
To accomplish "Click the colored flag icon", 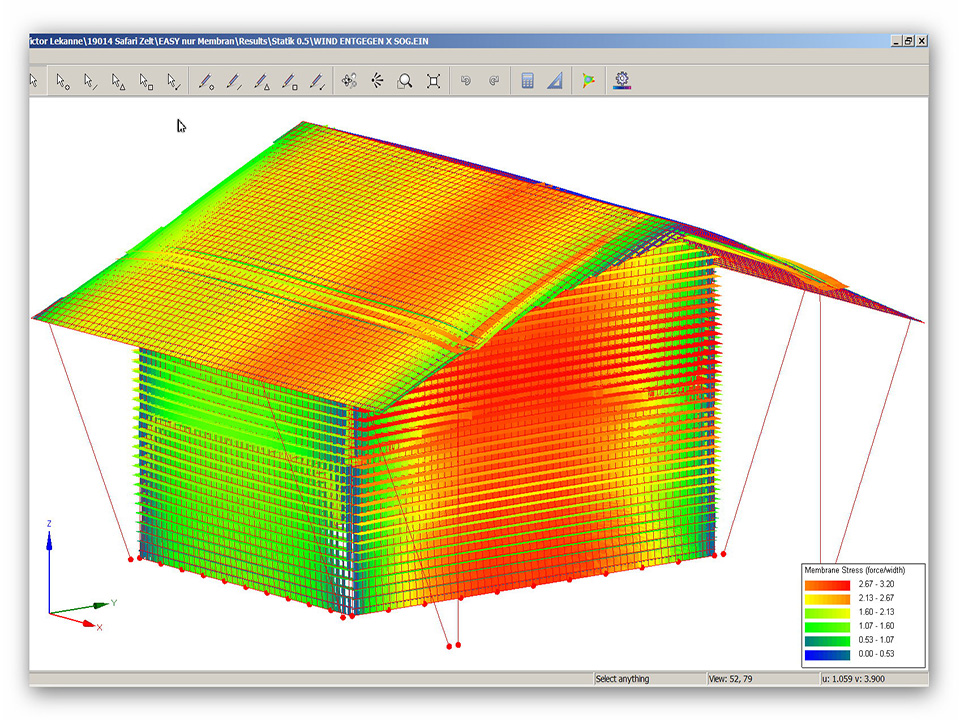I will coord(589,81).
